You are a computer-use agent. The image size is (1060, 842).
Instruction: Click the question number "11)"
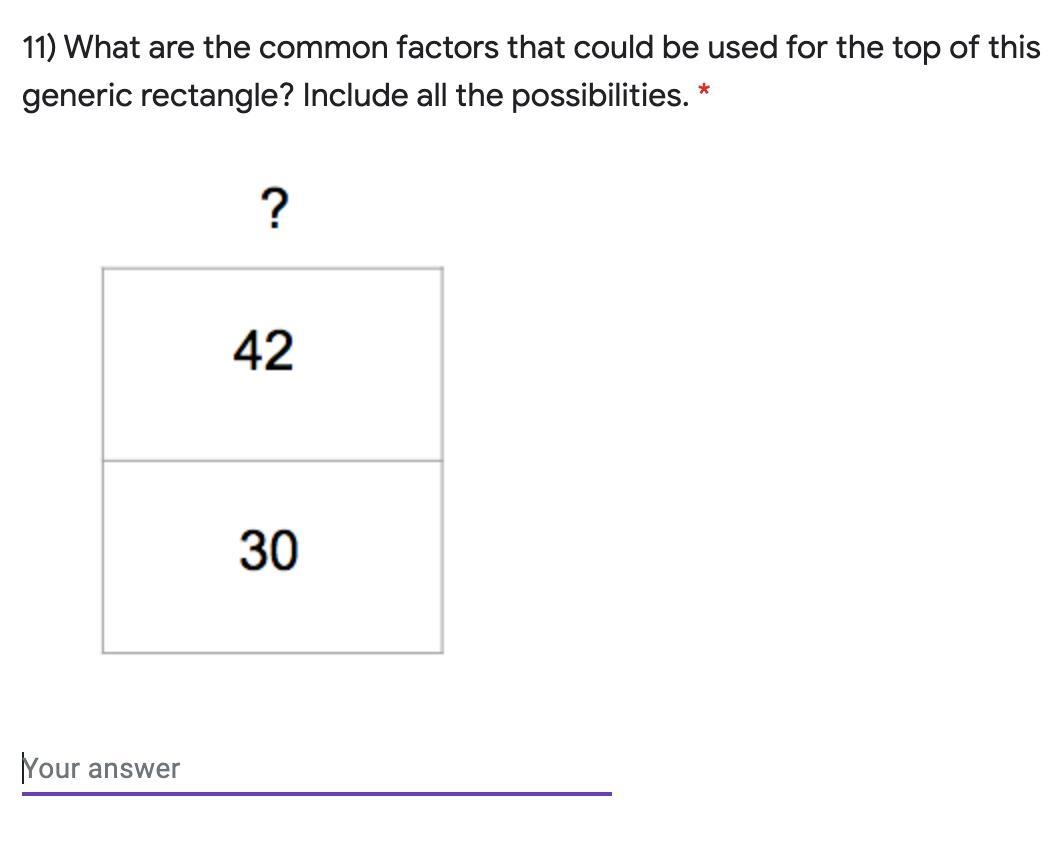point(40,48)
